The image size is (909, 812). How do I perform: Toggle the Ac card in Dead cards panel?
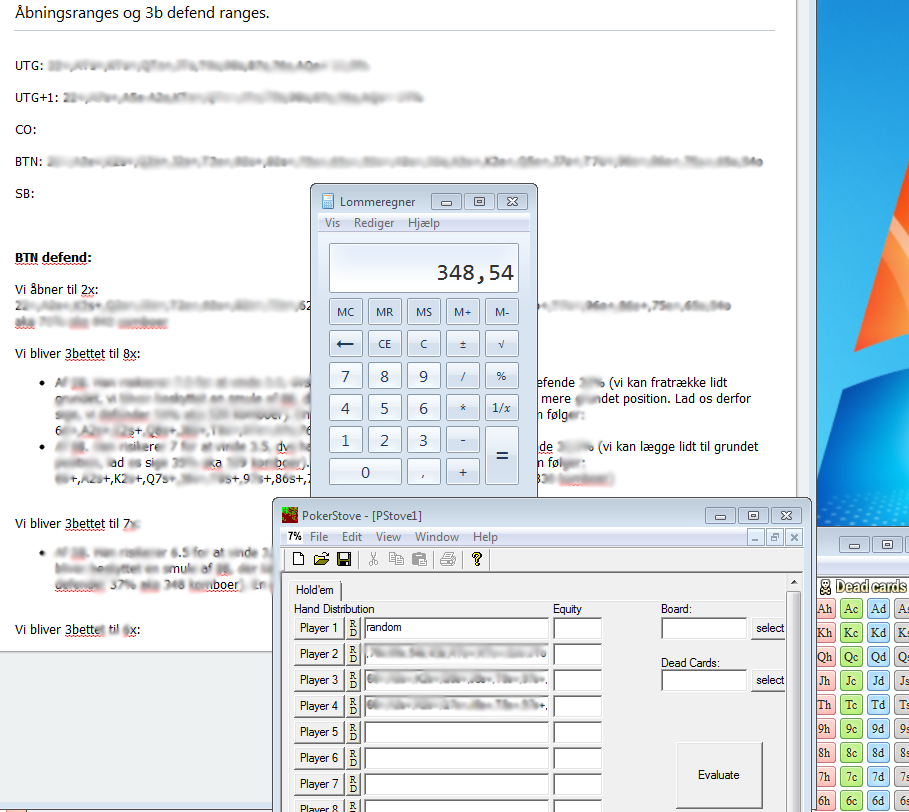851,609
